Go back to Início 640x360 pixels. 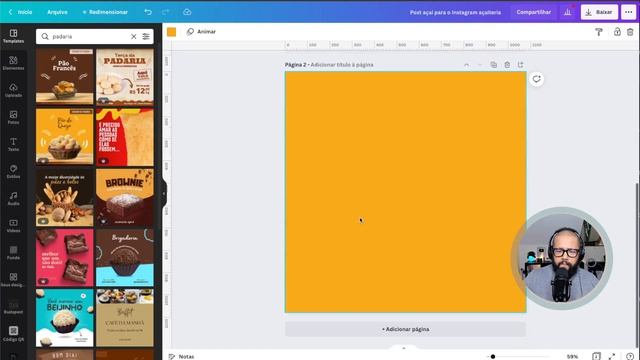pos(20,12)
